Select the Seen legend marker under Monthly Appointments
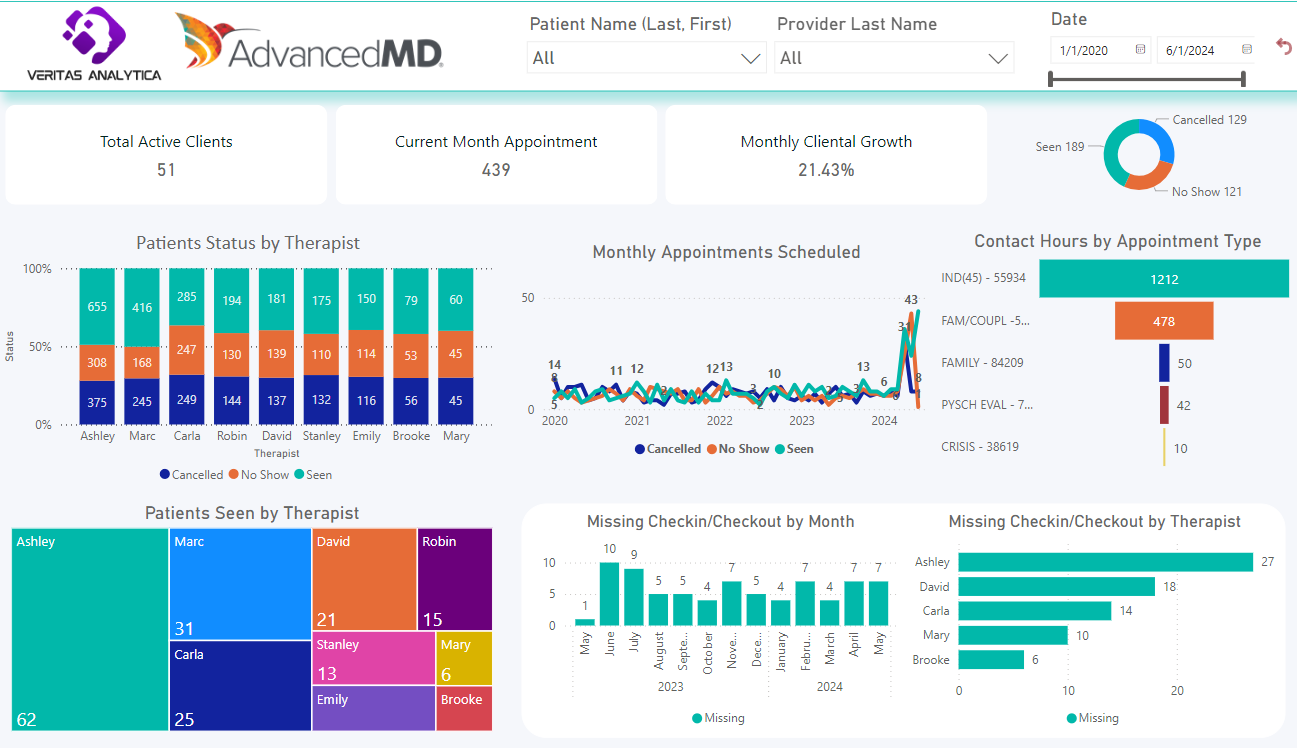 [780, 450]
